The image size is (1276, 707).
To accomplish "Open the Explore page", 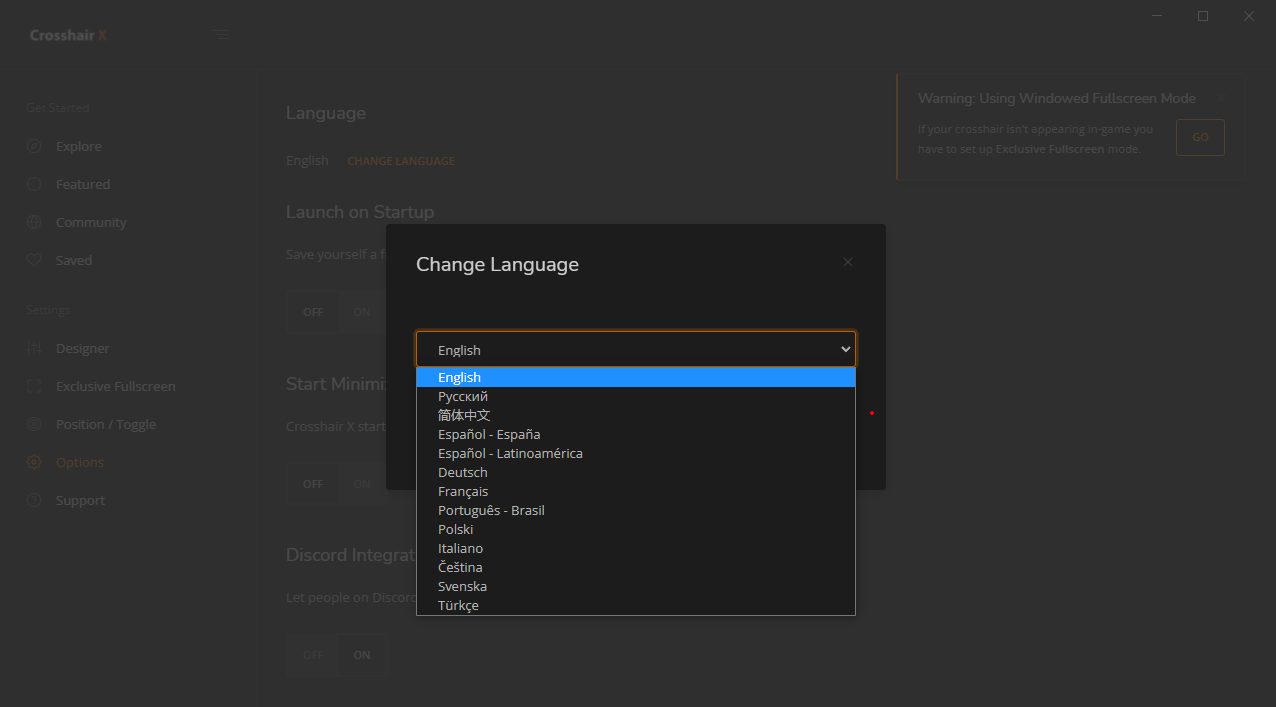I will coord(79,146).
